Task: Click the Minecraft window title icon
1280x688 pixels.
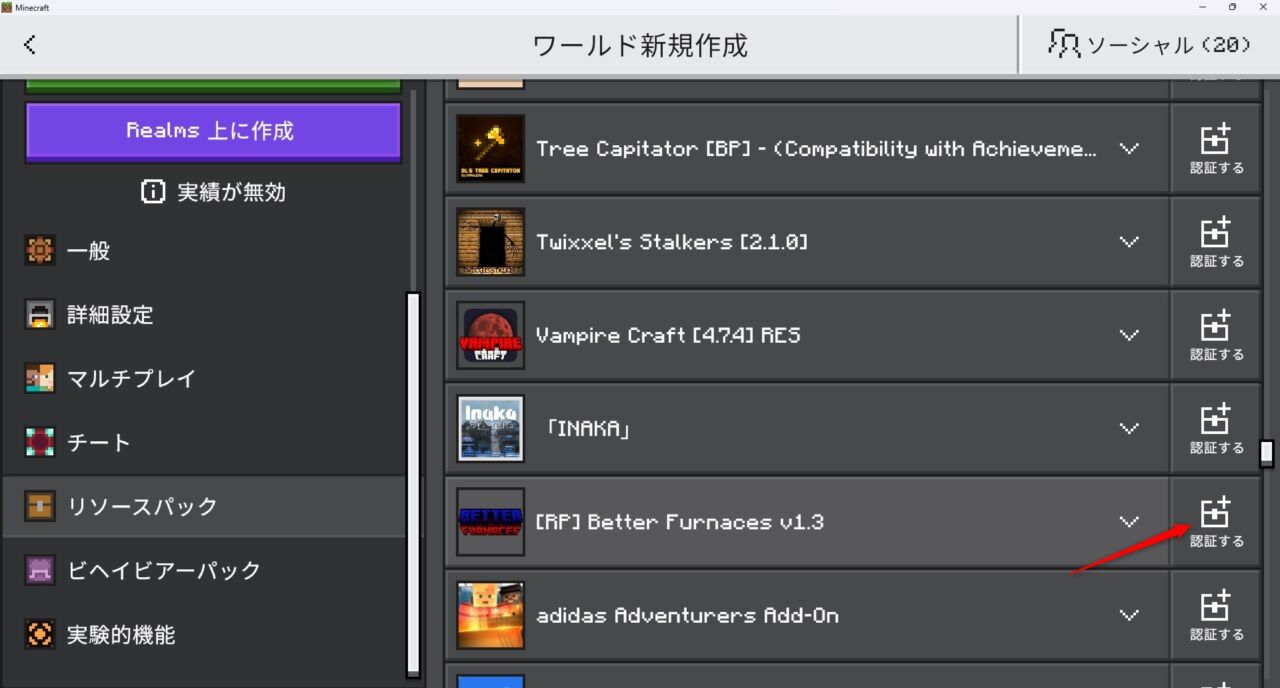Action: [x=7, y=7]
